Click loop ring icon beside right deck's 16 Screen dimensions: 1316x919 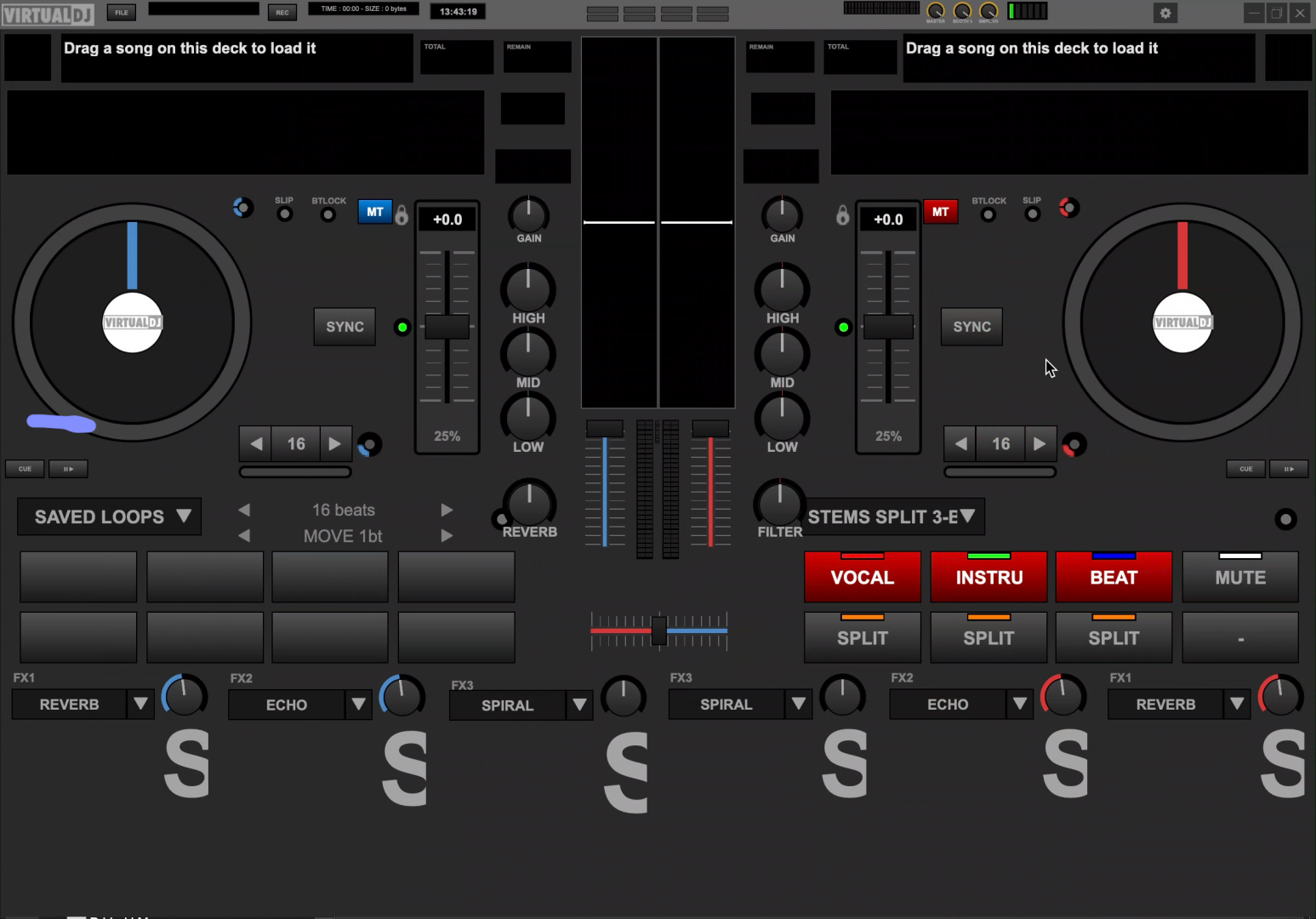click(x=1074, y=444)
